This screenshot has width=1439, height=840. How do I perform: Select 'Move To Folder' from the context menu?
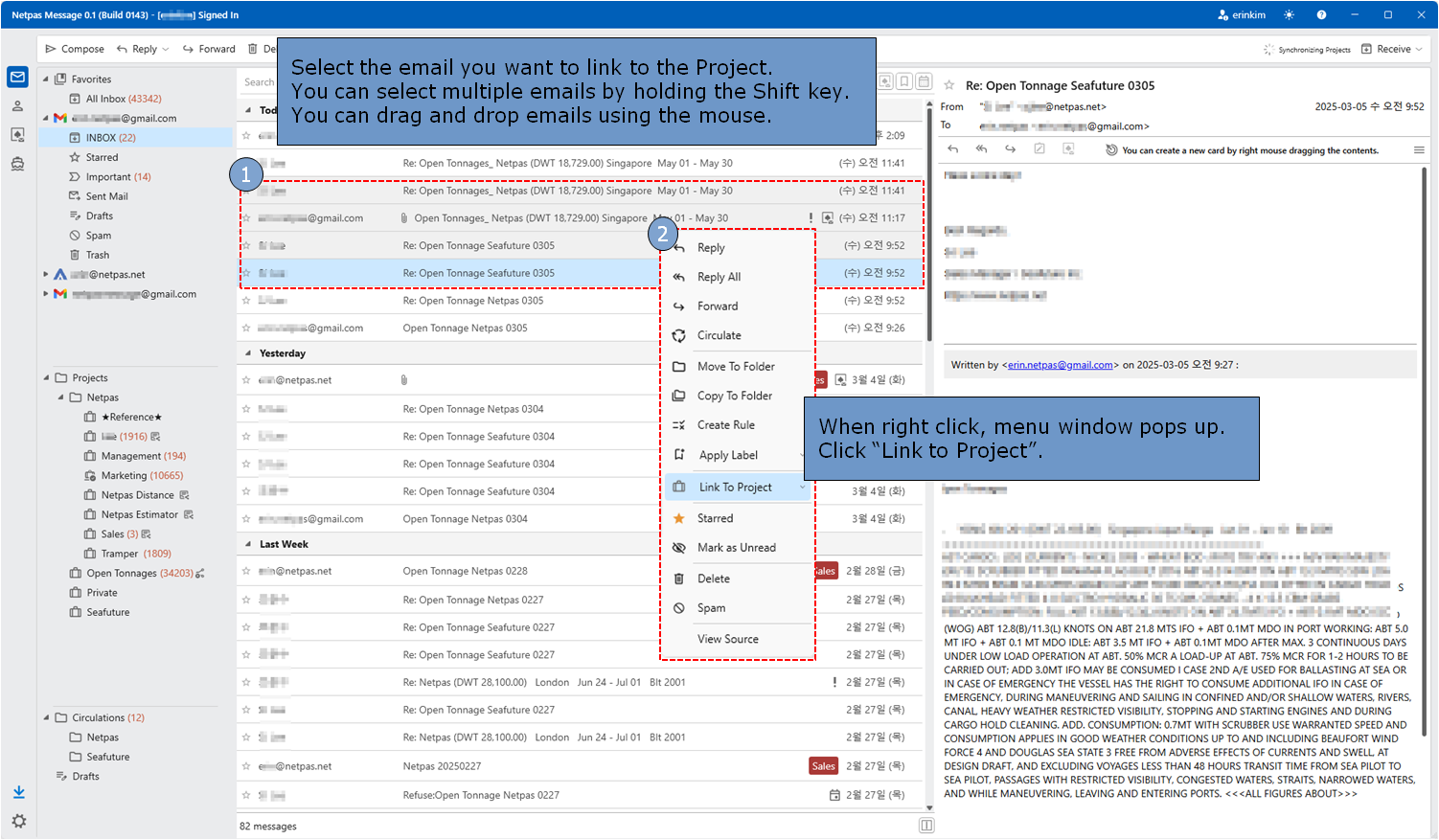[x=735, y=366]
